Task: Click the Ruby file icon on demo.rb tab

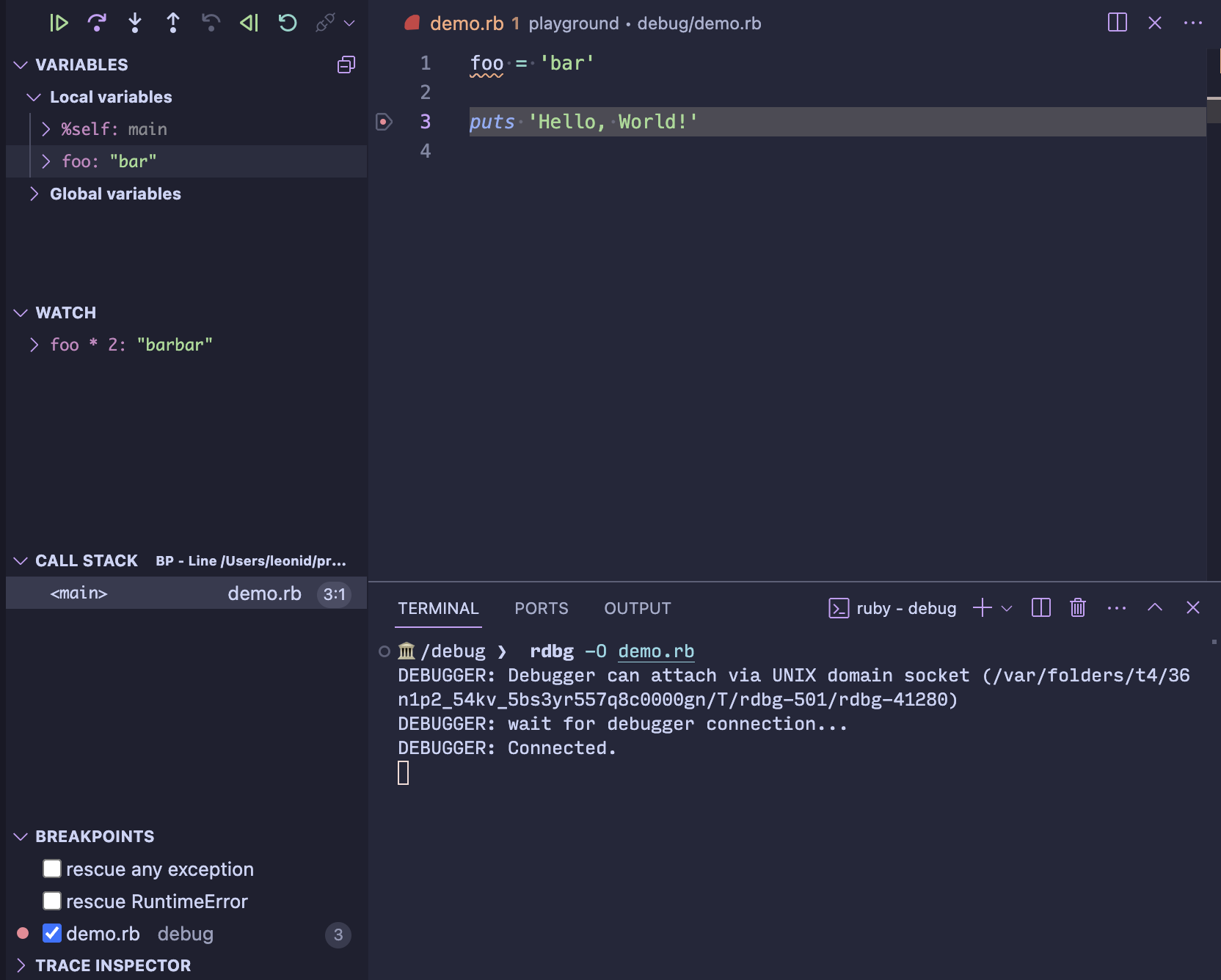Action: pos(412,23)
